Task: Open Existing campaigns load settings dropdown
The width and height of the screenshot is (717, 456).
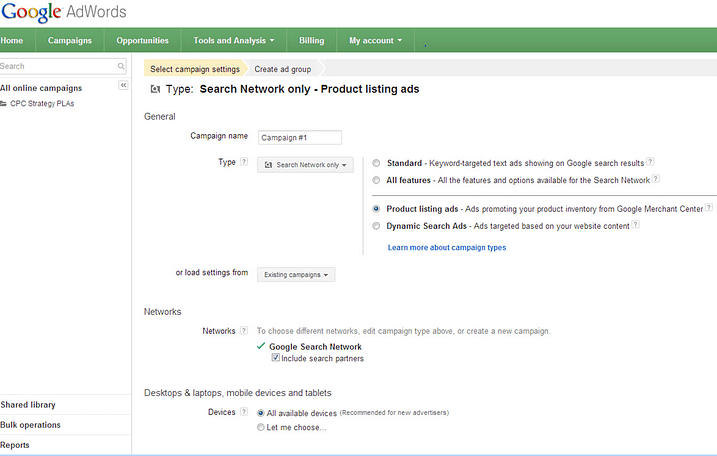Action: pyautogui.click(x=296, y=274)
